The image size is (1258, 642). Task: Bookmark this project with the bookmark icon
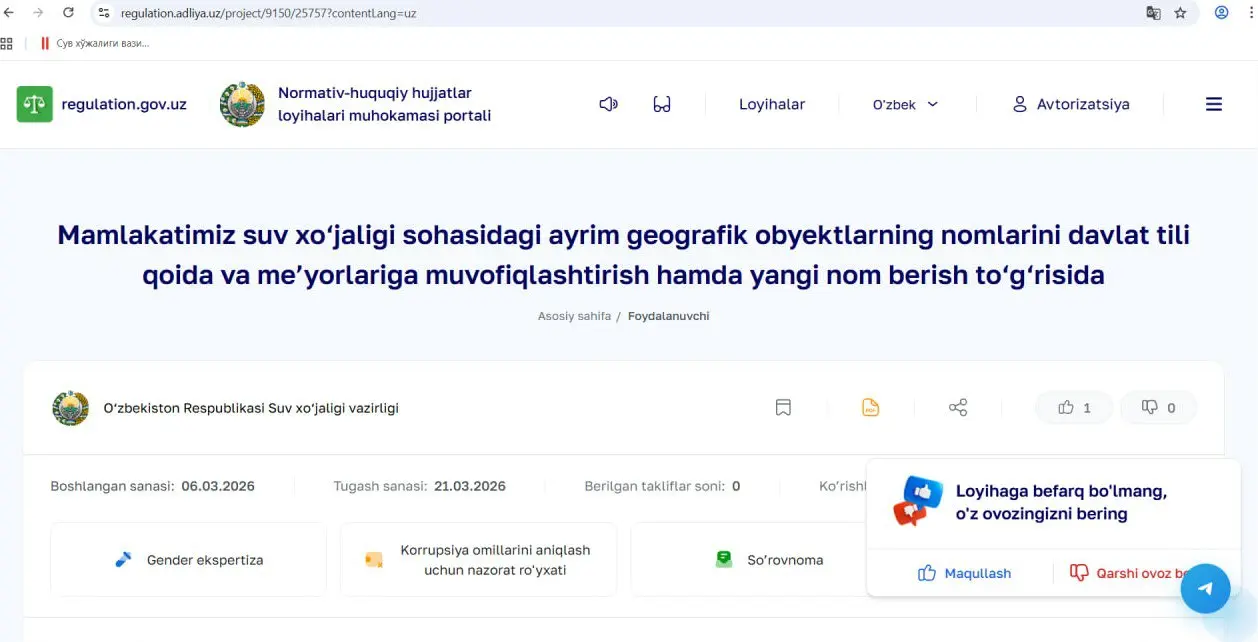pos(783,407)
